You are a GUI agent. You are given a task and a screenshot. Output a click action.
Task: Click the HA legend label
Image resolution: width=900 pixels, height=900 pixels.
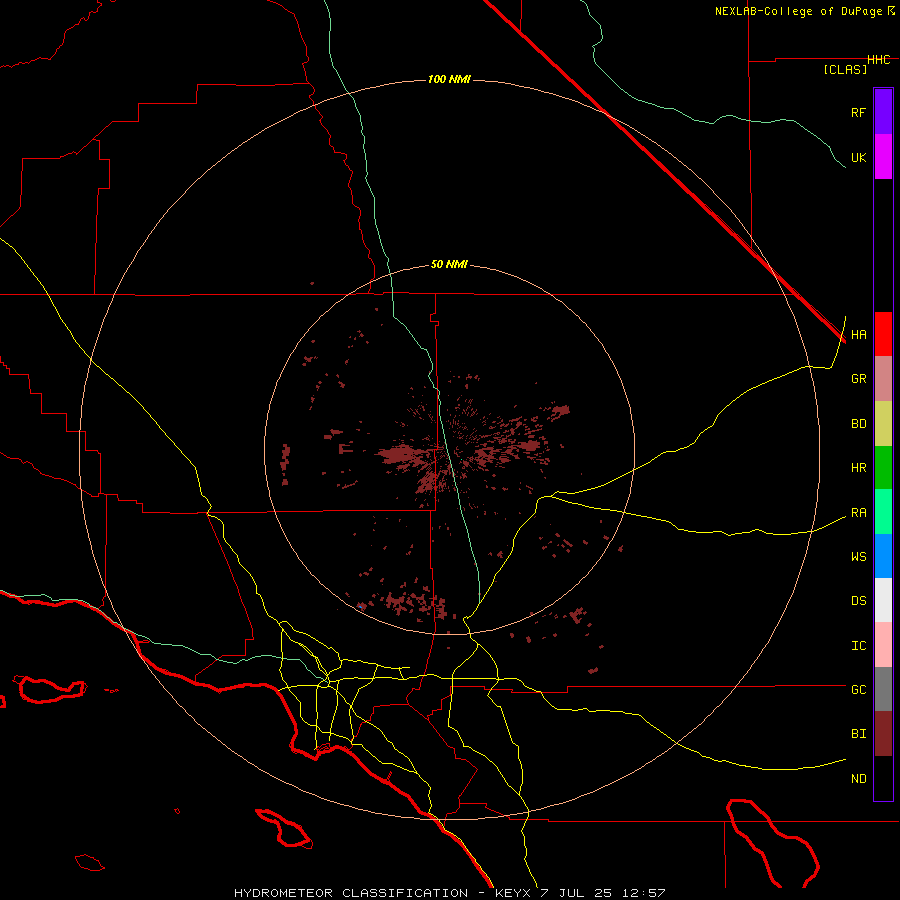tap(858, 335)
